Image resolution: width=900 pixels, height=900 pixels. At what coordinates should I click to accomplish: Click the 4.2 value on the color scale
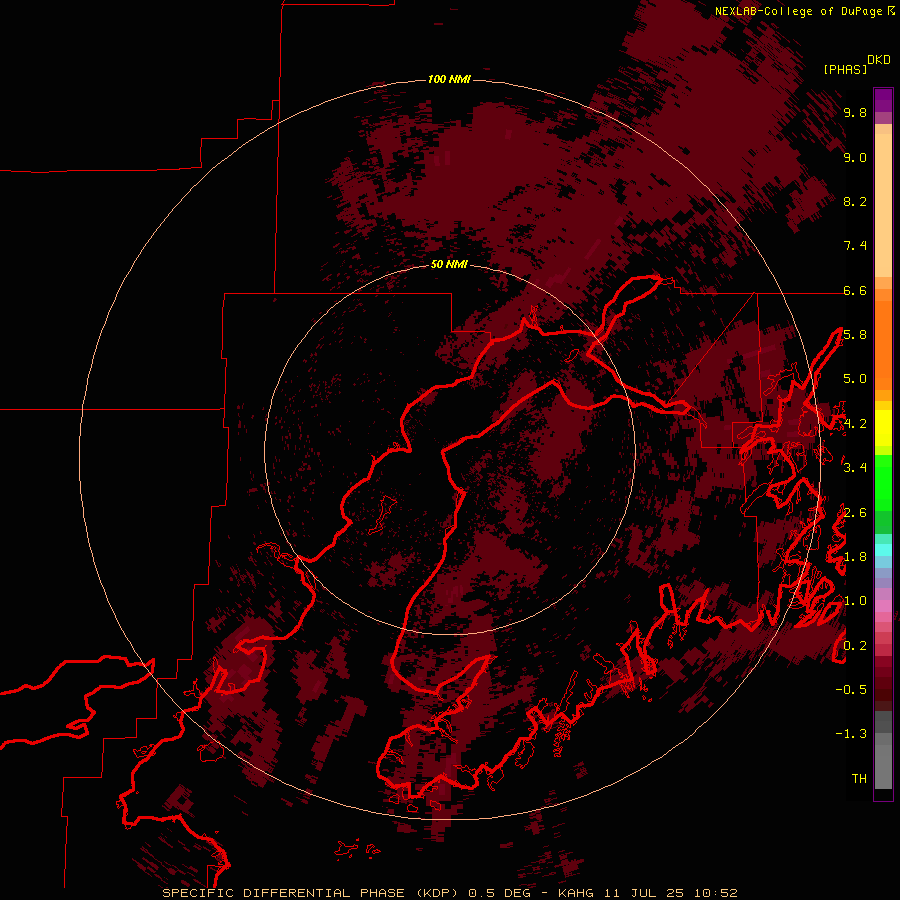pos(855,424)
